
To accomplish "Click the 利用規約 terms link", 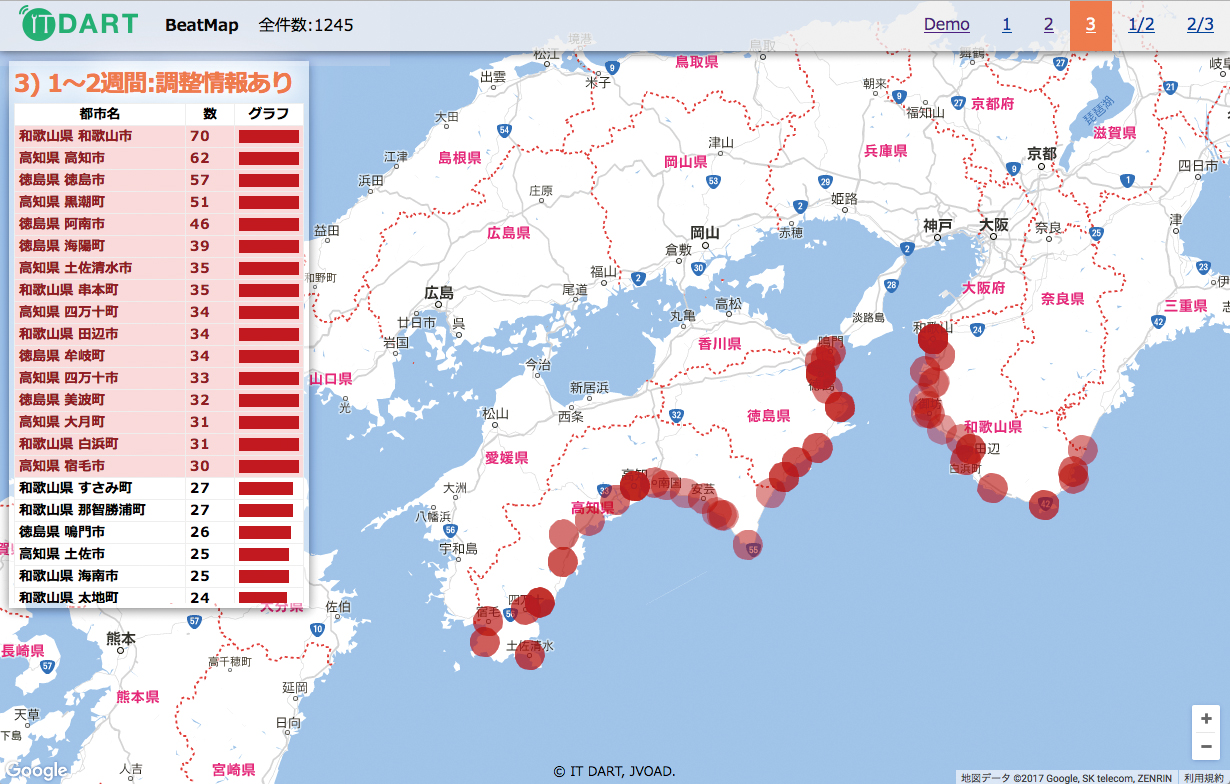I will point(1203,777).
